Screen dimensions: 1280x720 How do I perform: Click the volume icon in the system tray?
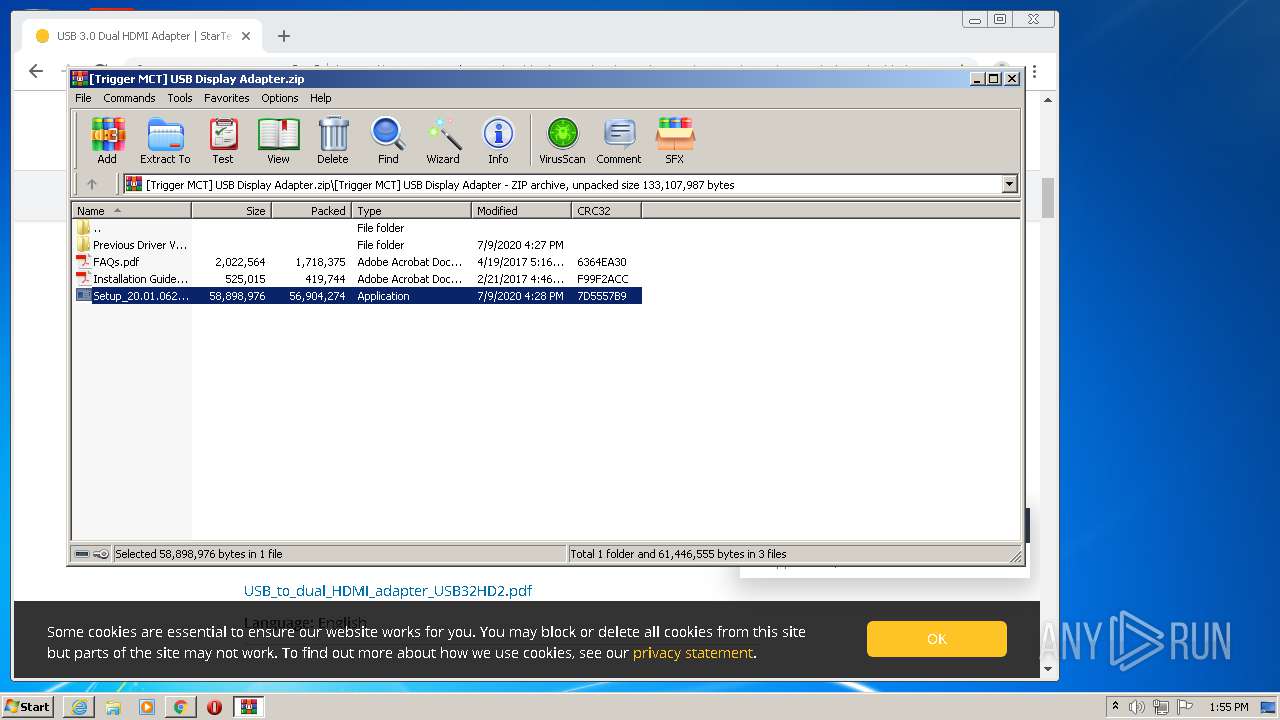point(1137,707)
